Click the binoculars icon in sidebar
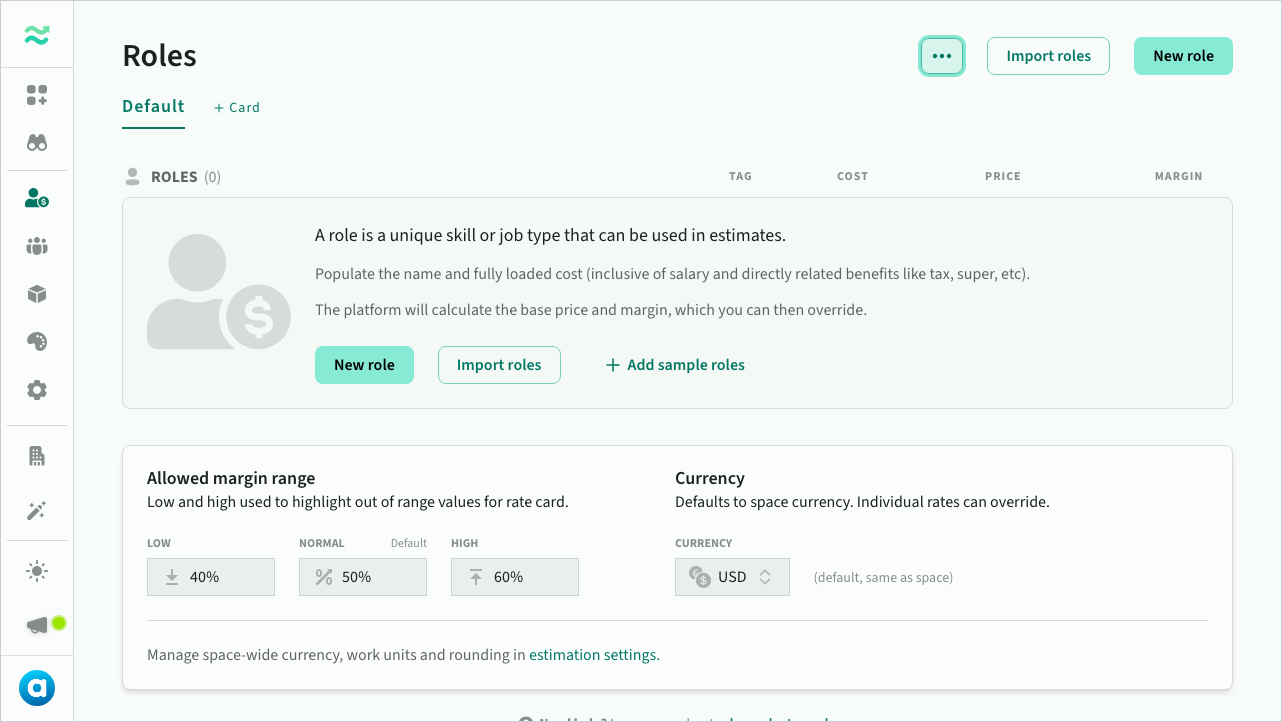Image resolution: width=1282 pixels, height=722 pixels. (37, 143)
